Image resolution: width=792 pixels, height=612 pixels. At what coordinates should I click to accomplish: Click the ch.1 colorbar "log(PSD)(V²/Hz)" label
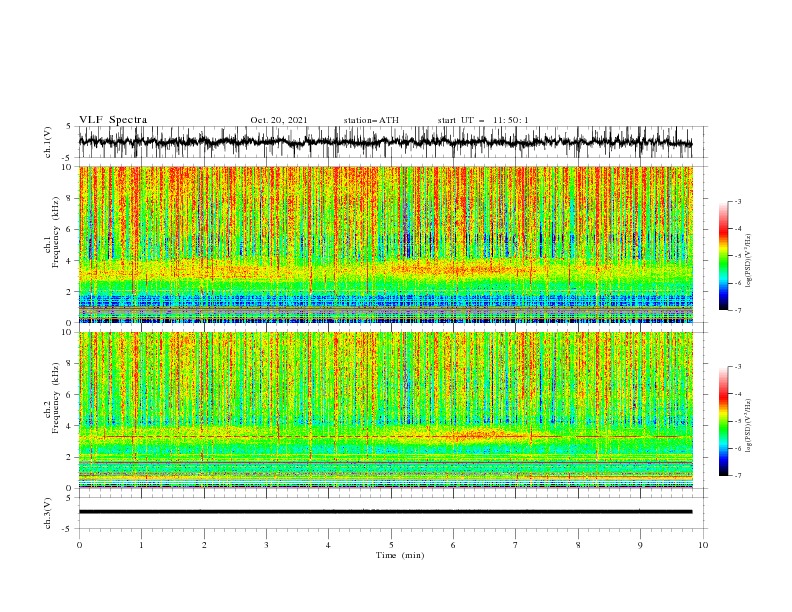pos(748,261)
